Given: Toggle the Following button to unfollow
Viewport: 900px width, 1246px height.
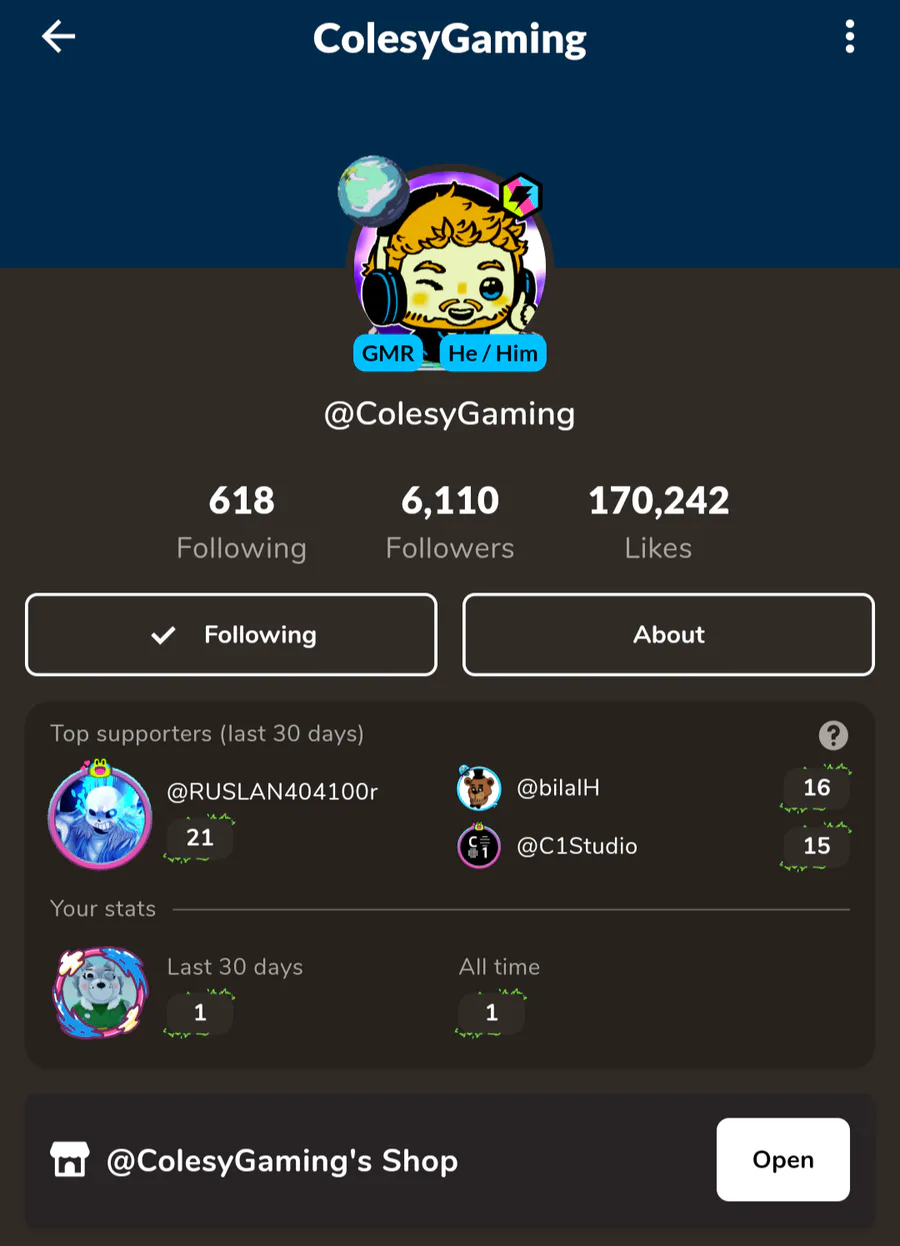Looking at the screenshot, I should coord(231,635).
